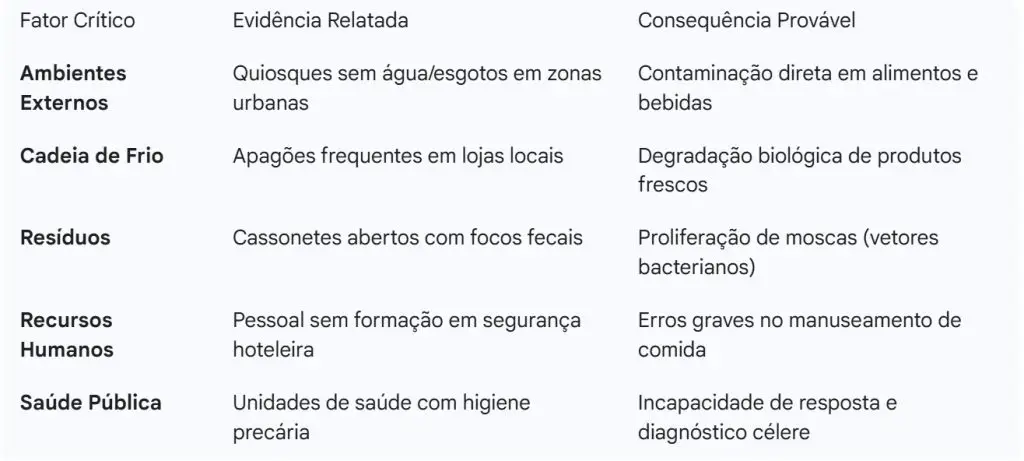Select the 'Evidência Relatada' column header
Screen dimensions: 1024x461
click(x=320, y=20)
